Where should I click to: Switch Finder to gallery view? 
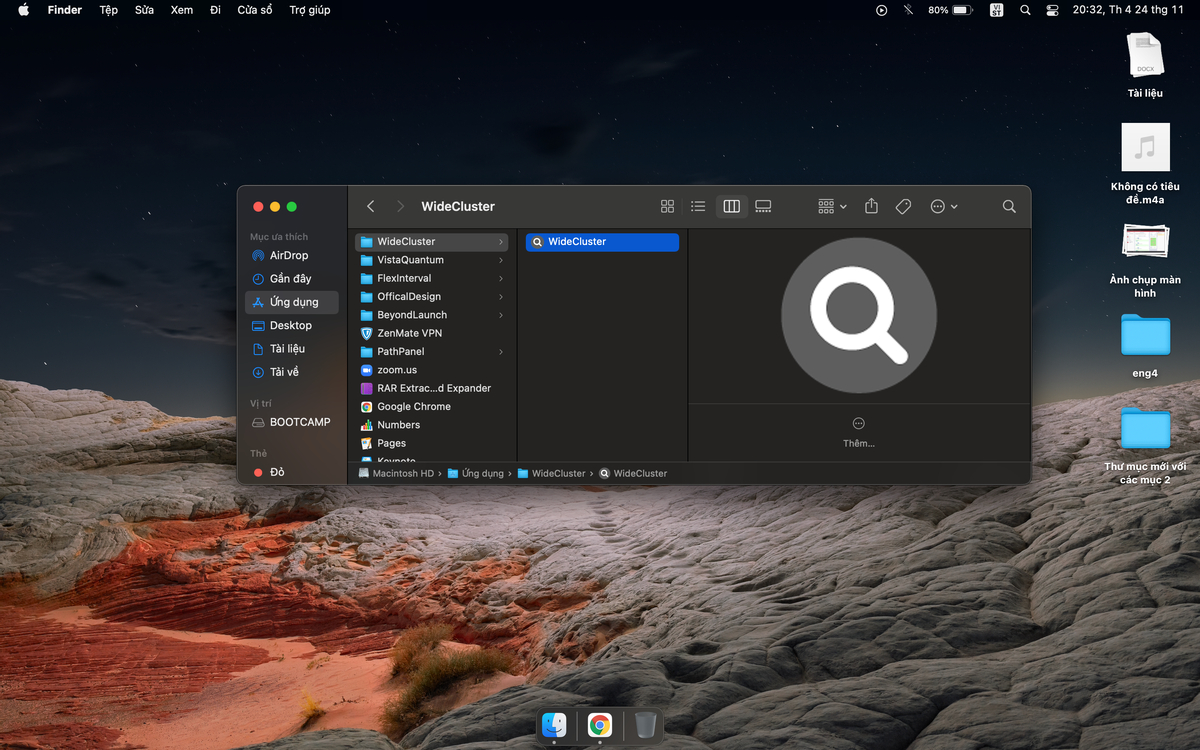point(763,206)
